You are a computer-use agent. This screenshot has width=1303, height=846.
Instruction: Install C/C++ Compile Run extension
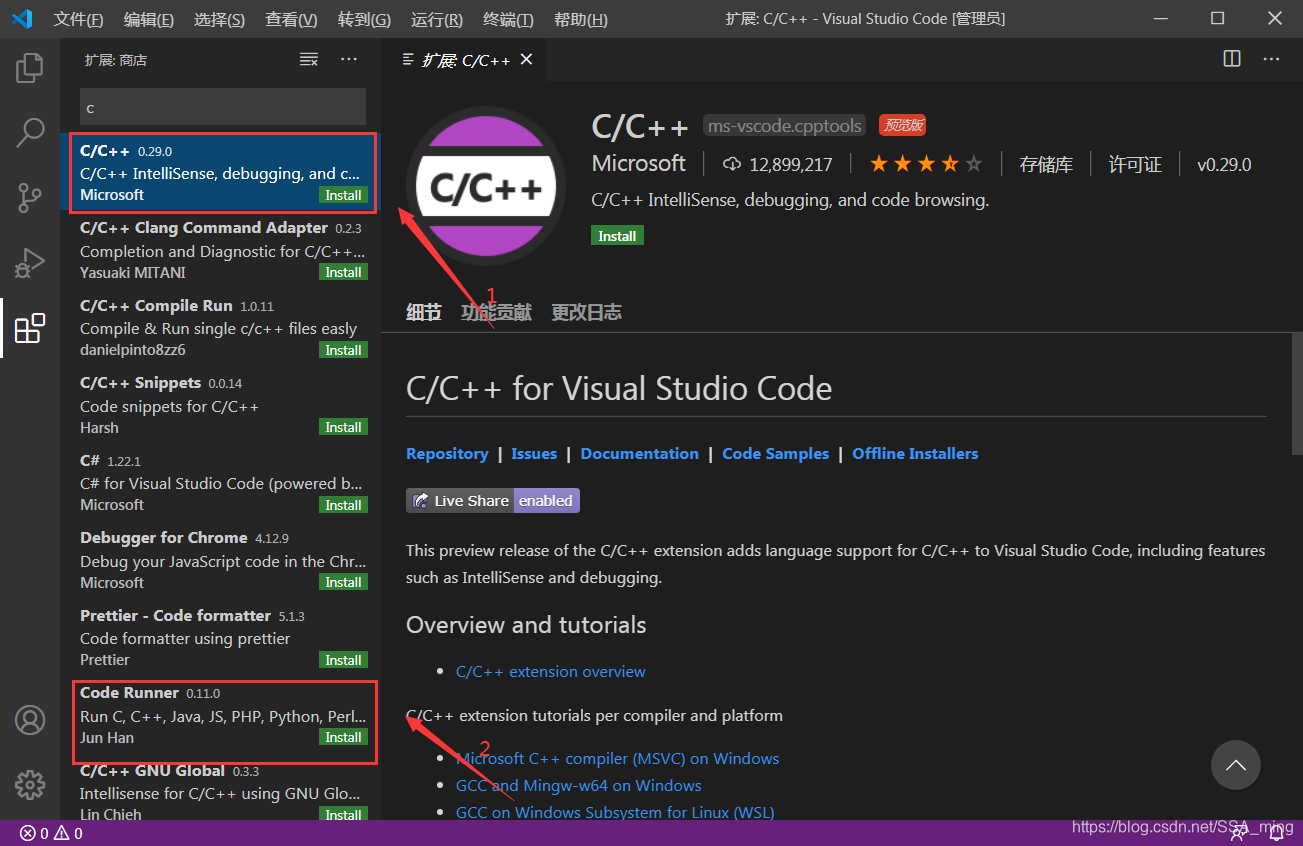[344, 350]
